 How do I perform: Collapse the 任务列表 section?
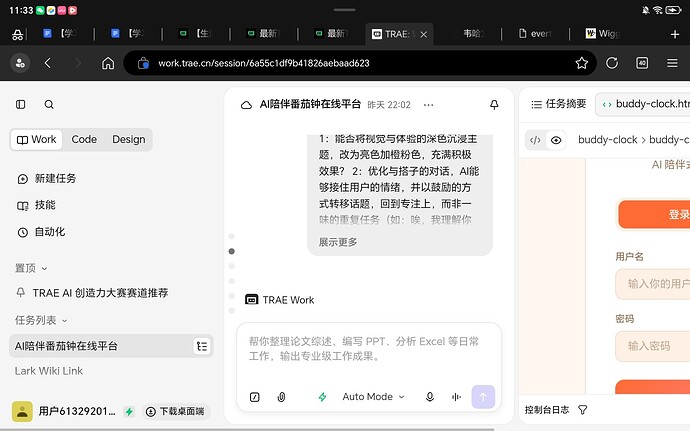41,320
